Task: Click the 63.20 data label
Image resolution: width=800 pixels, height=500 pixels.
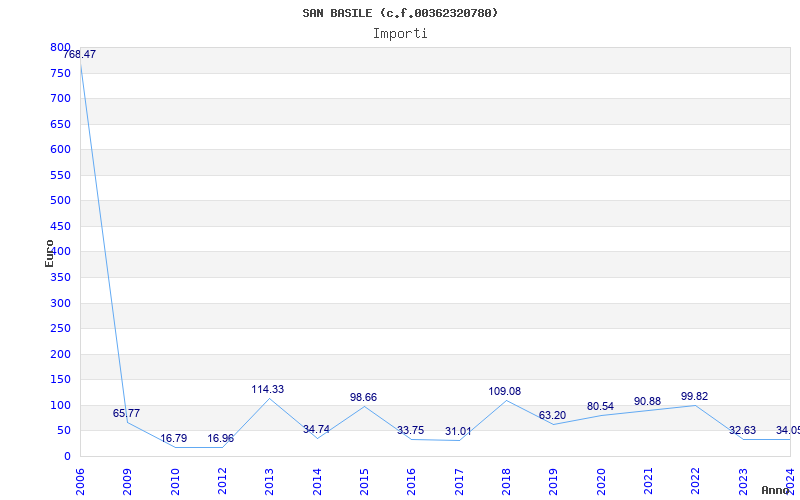Action: pyautogui.click(x=552, y=415)
